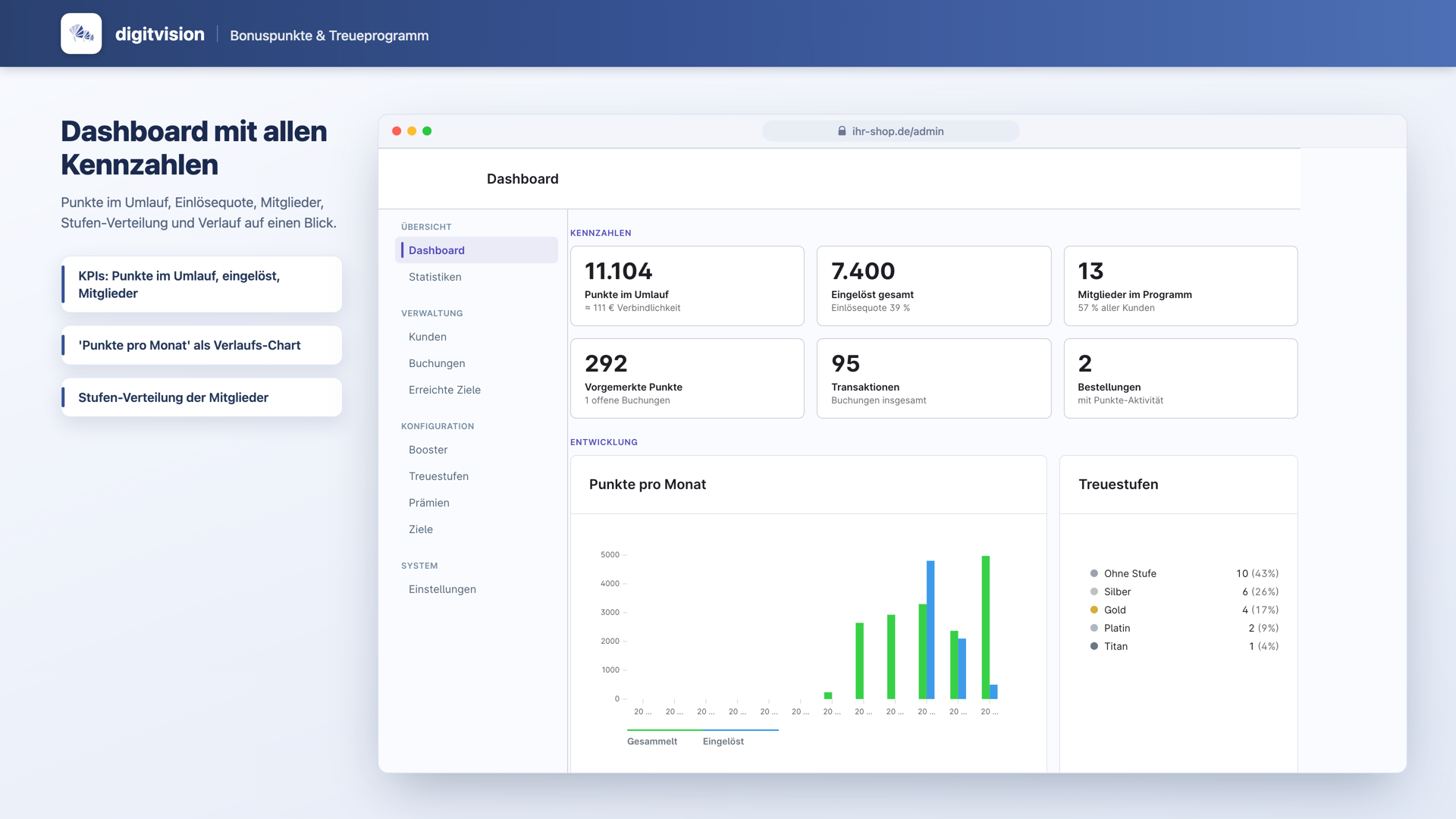Screen dimensions: 1456x819
Task: Toggle the Gesammelt chart legend
Action: 652,742
